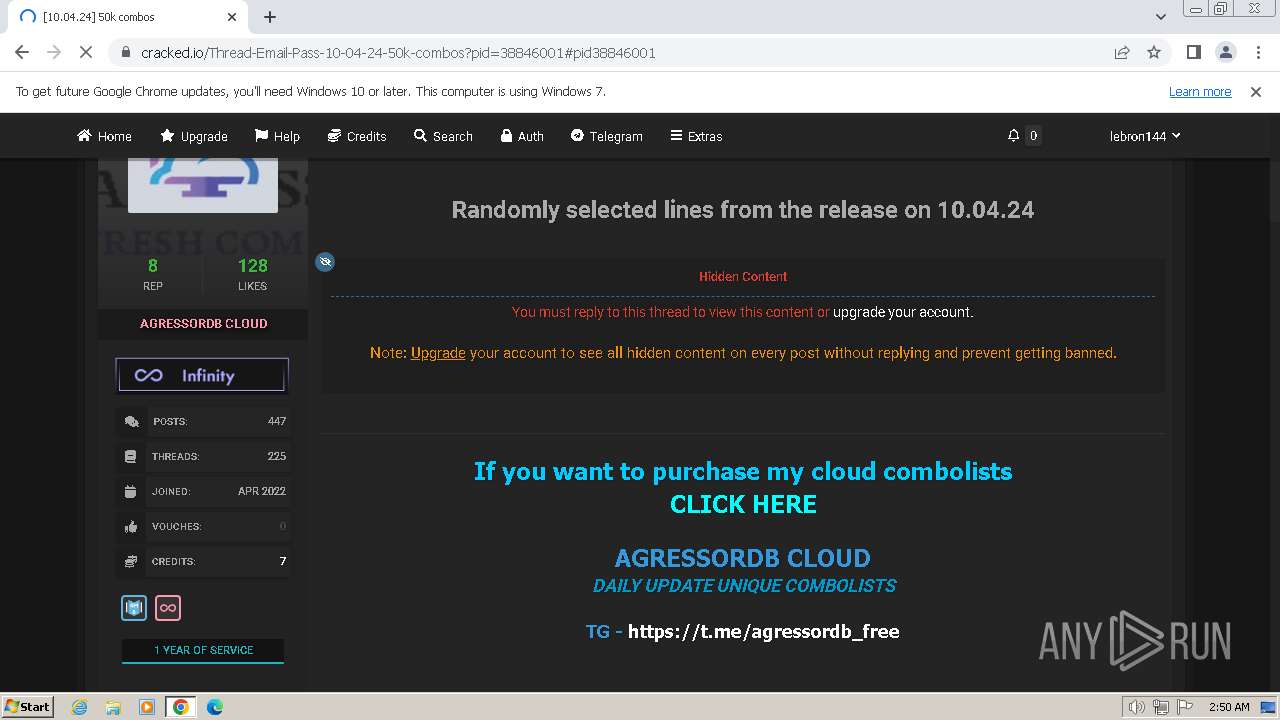The image size is (1280, 720).
Task: Open AGRESSORDB CLOUD heading link
Action: pos(742,558)
